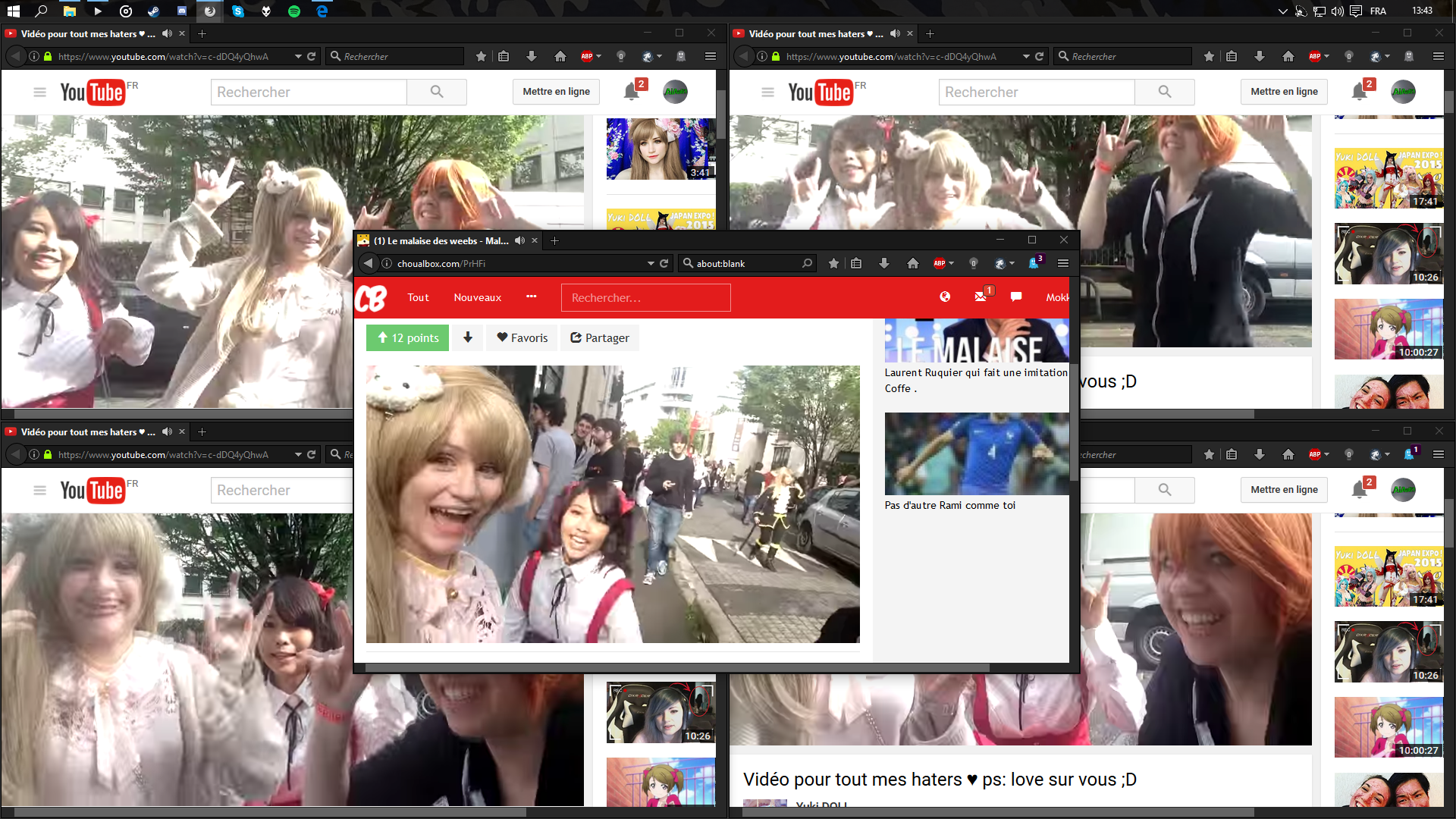Downvote the post with the down arrow

pos(468,337)
